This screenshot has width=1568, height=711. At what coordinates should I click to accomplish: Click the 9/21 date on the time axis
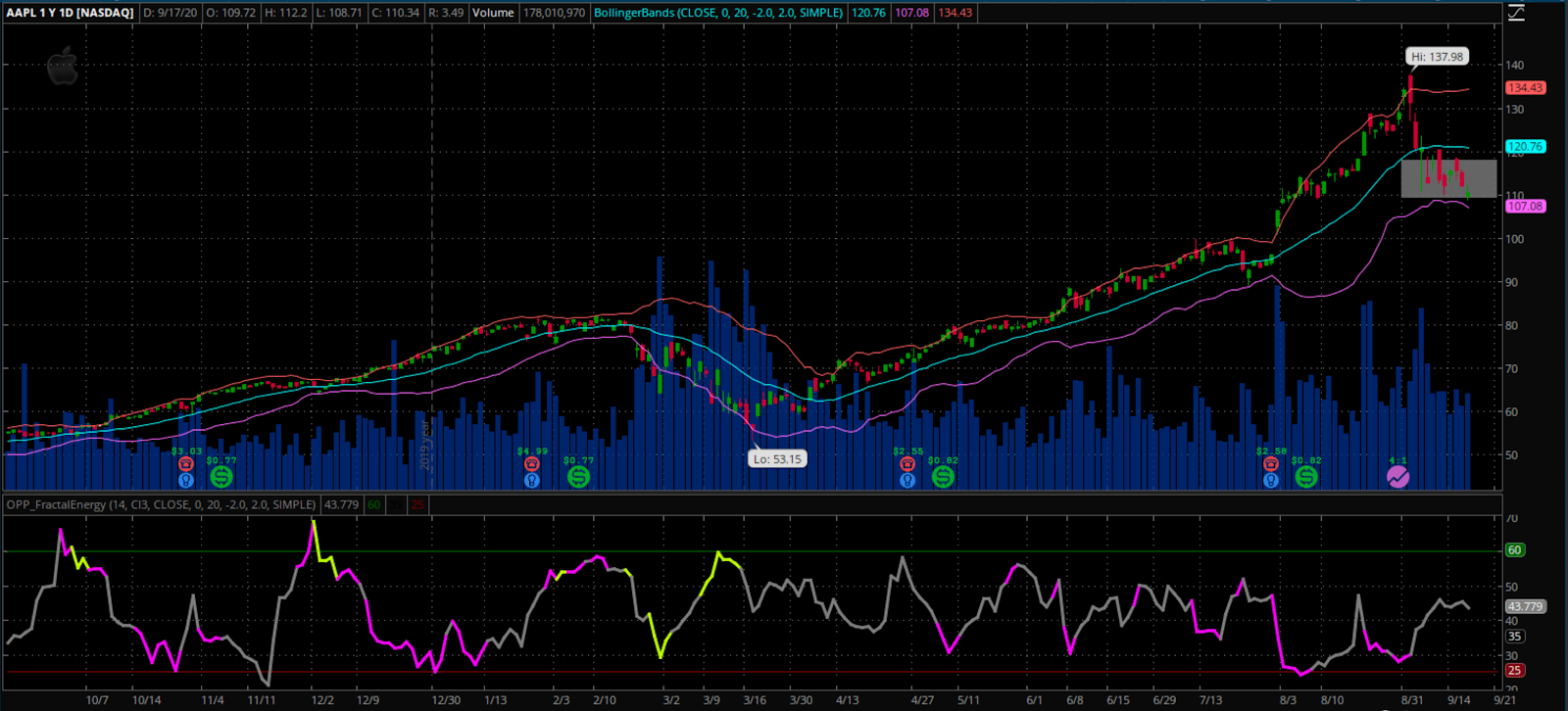[x=1505, y=700]
